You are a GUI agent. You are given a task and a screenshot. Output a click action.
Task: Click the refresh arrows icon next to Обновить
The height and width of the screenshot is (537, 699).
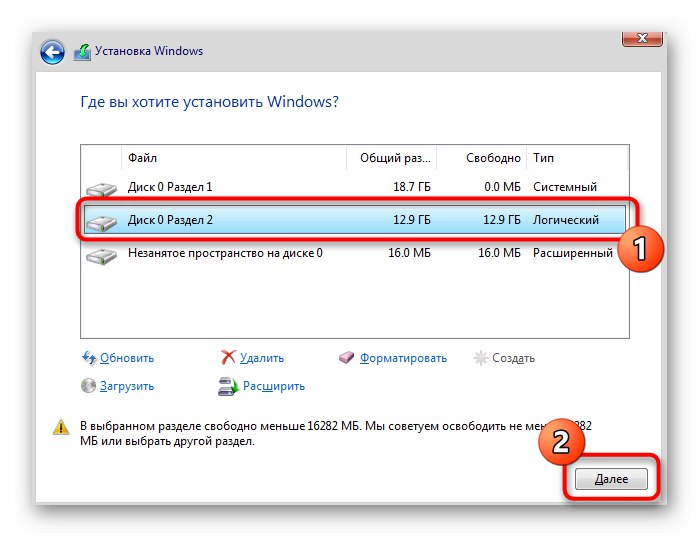pyautogui.click(x=89, y=357)
